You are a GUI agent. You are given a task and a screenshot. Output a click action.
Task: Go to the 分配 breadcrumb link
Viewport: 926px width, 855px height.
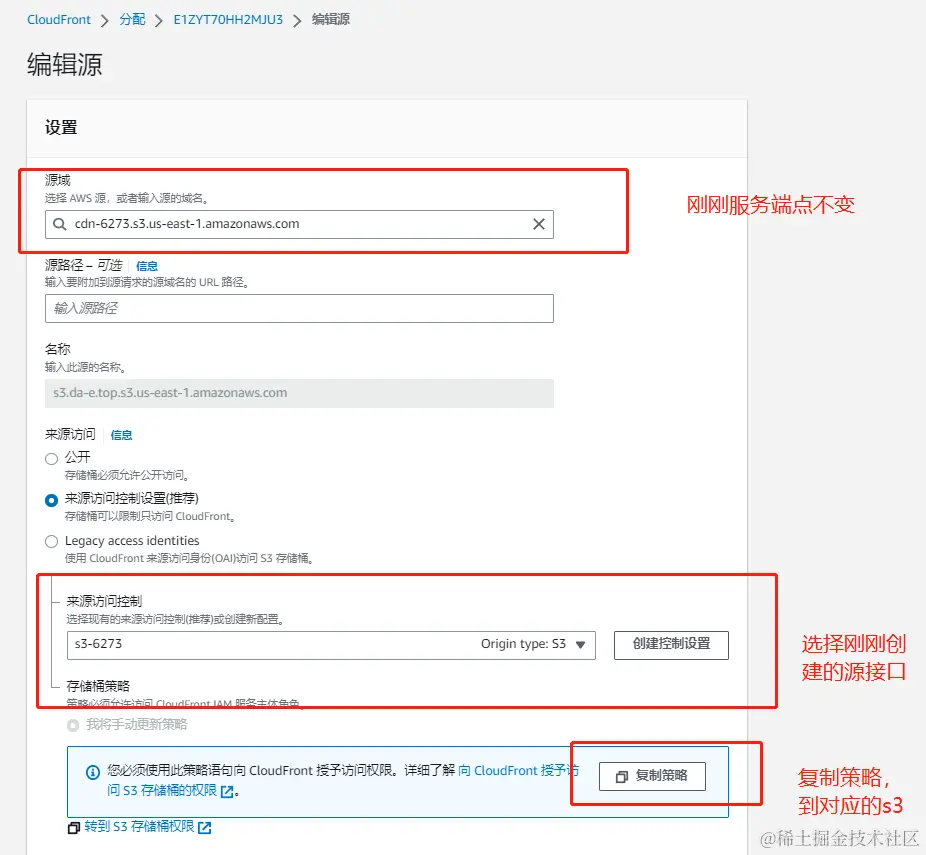pos(132,19)
